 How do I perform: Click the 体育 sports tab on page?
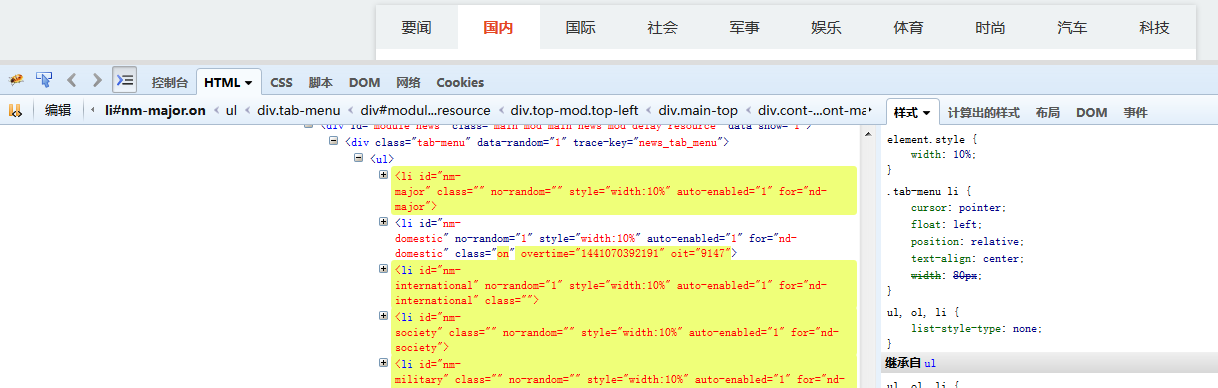(x=909, y=27)
